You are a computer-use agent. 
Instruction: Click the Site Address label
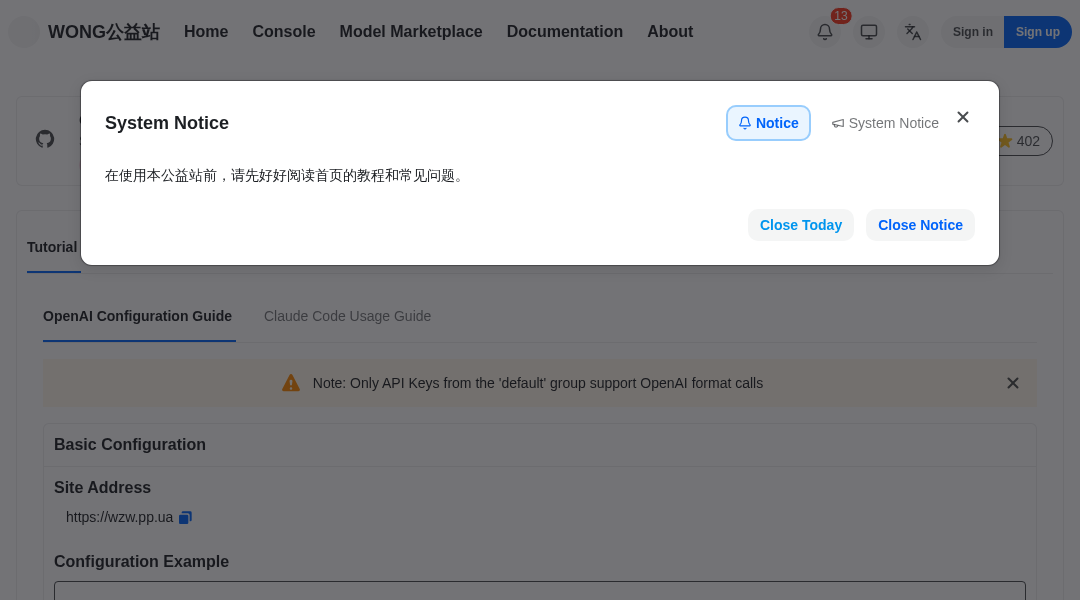(x=102, y=487)
